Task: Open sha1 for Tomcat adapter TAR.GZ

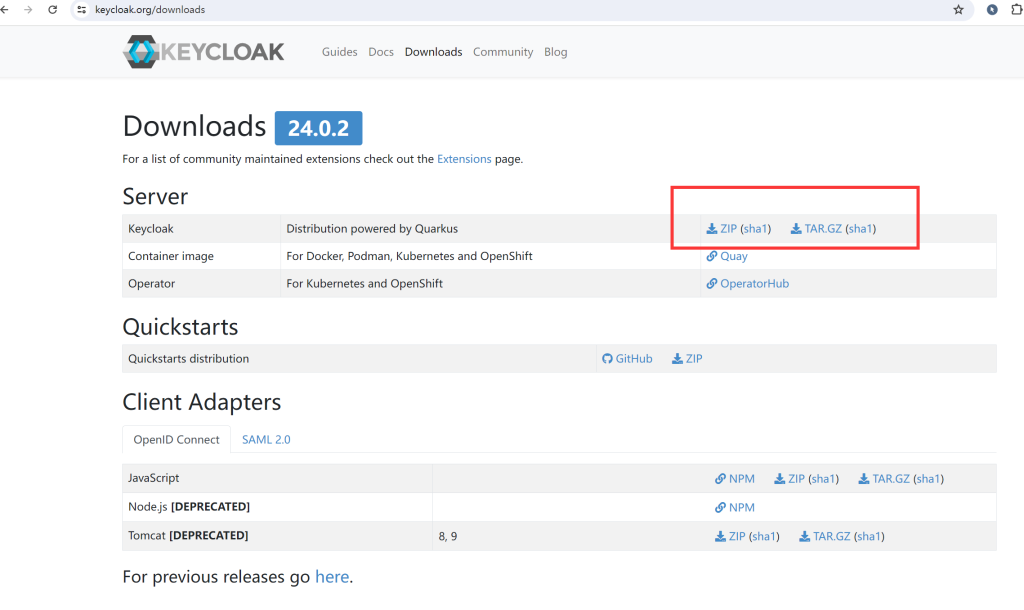Action: pyautogui.click(x=869, y=536)
